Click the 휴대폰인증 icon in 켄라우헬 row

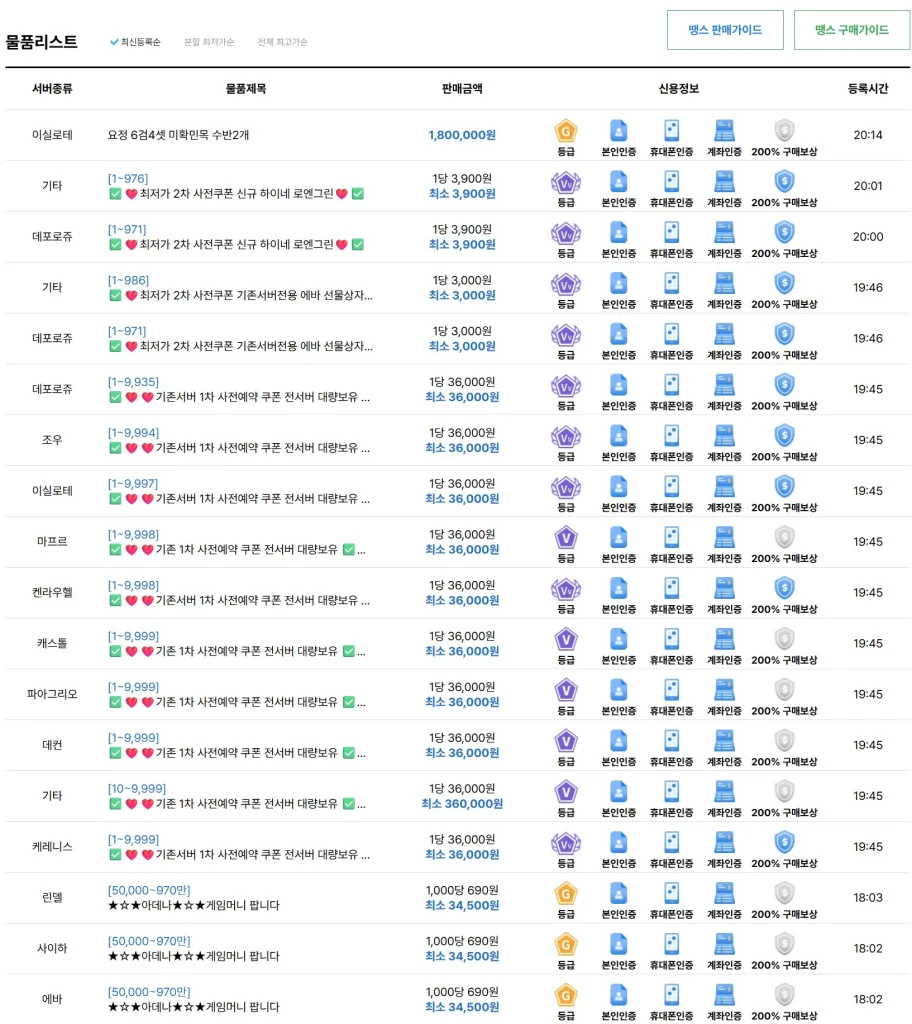click(672, 588)
